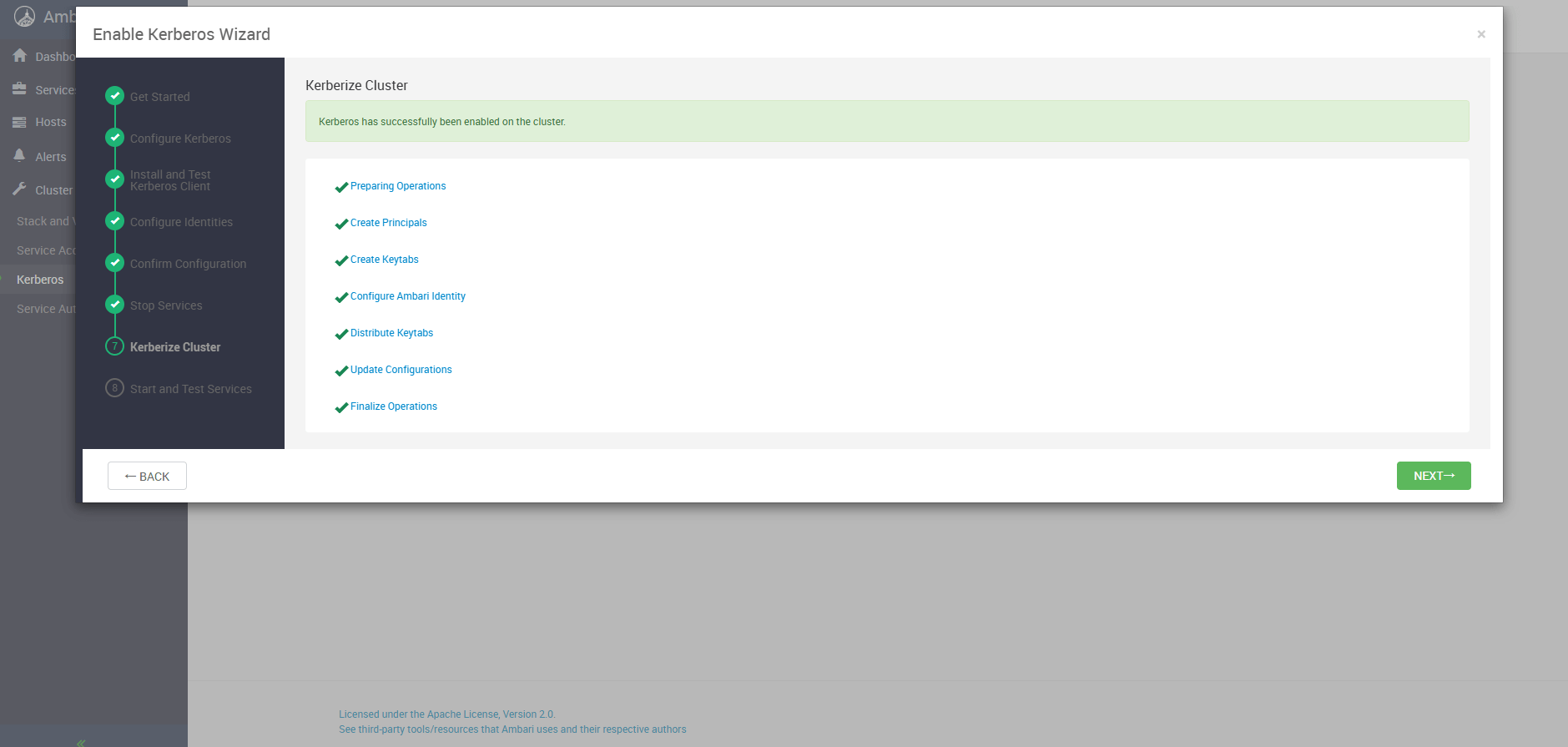Click the step 7 Kerberize Cluster circle
1568x747 pixels.
tap(115, 346)
